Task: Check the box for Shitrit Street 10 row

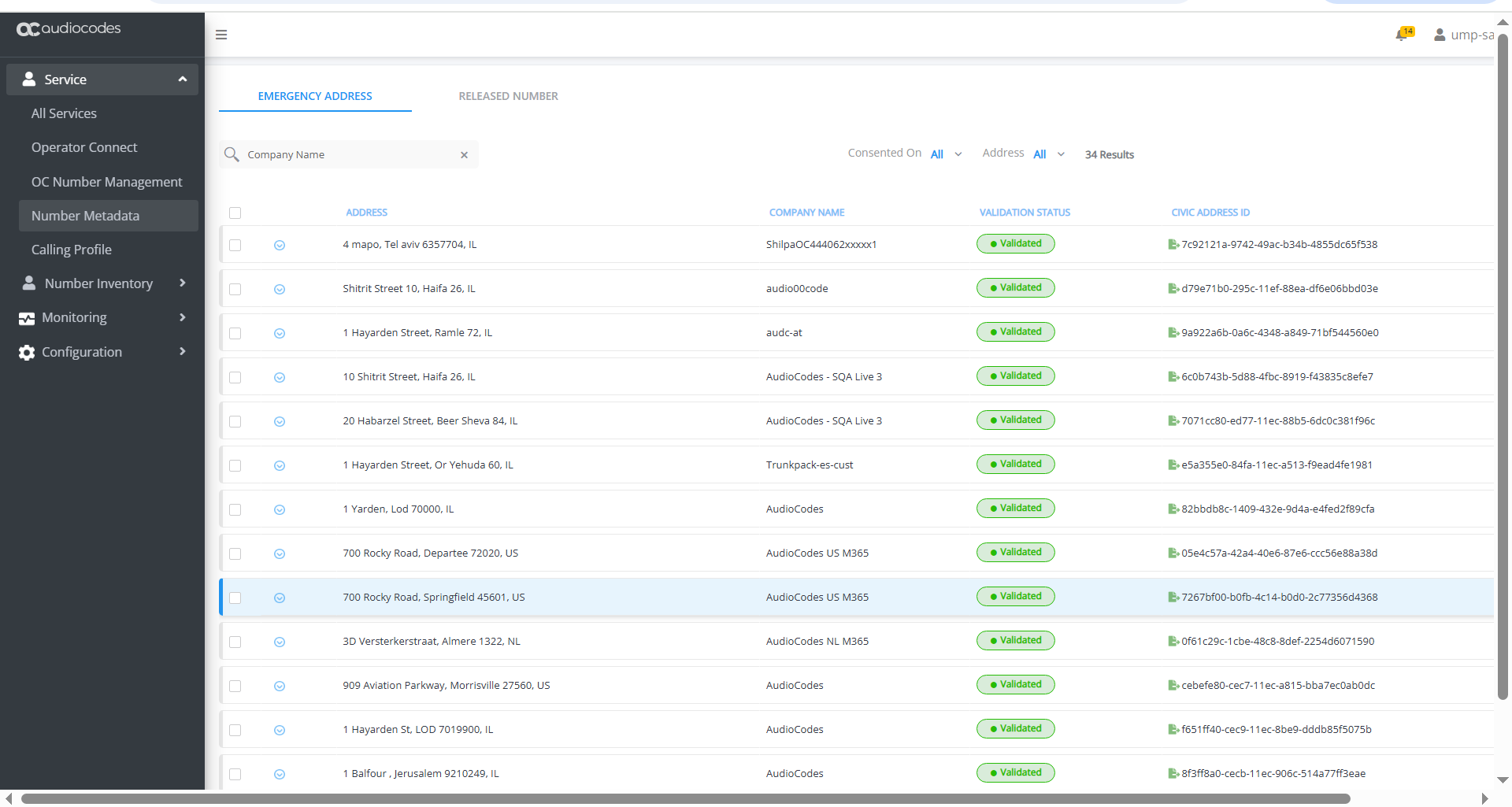Action: [x=235, y=289]
